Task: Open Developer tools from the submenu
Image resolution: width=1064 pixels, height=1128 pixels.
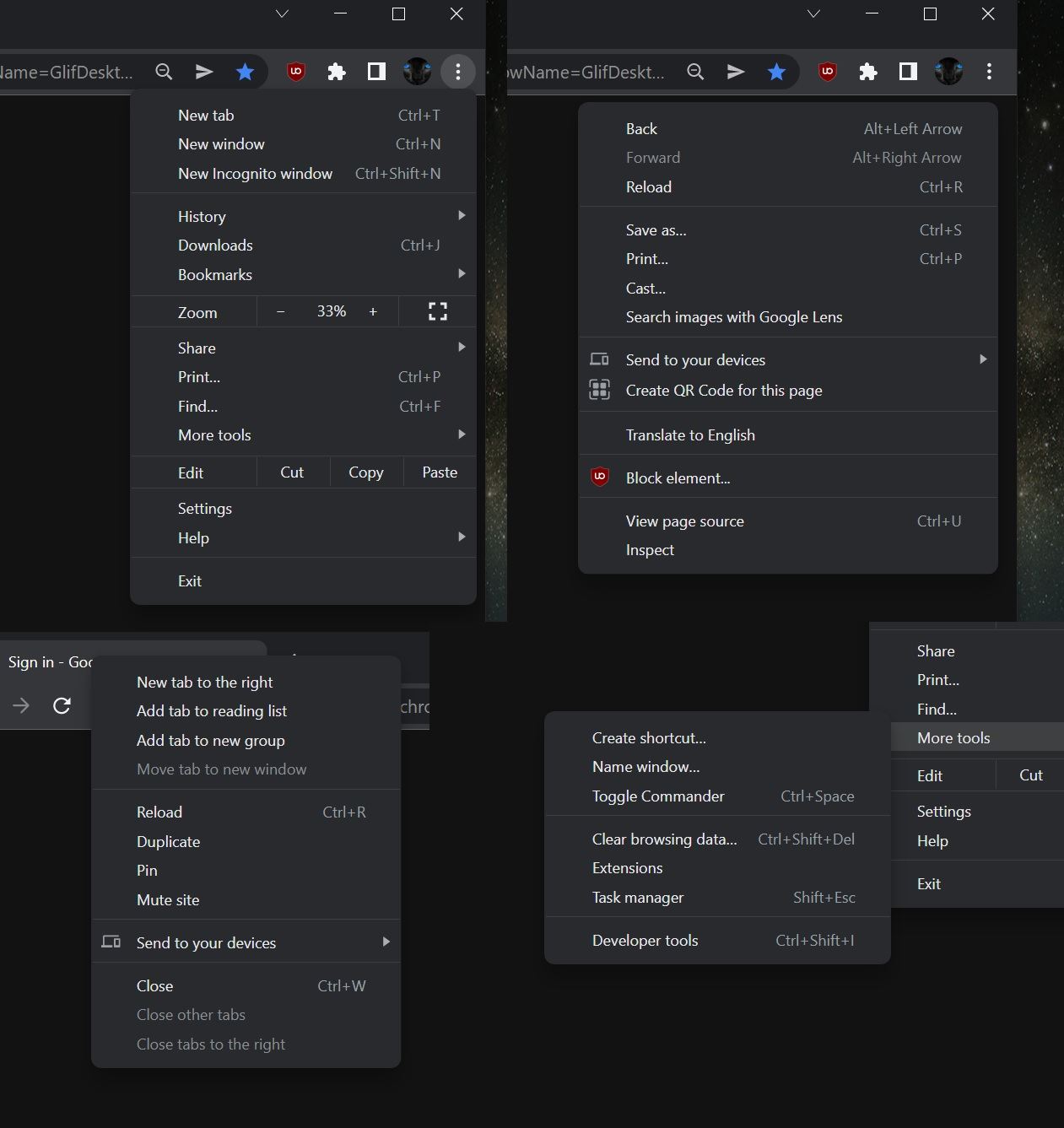Action: click(645, 940)
